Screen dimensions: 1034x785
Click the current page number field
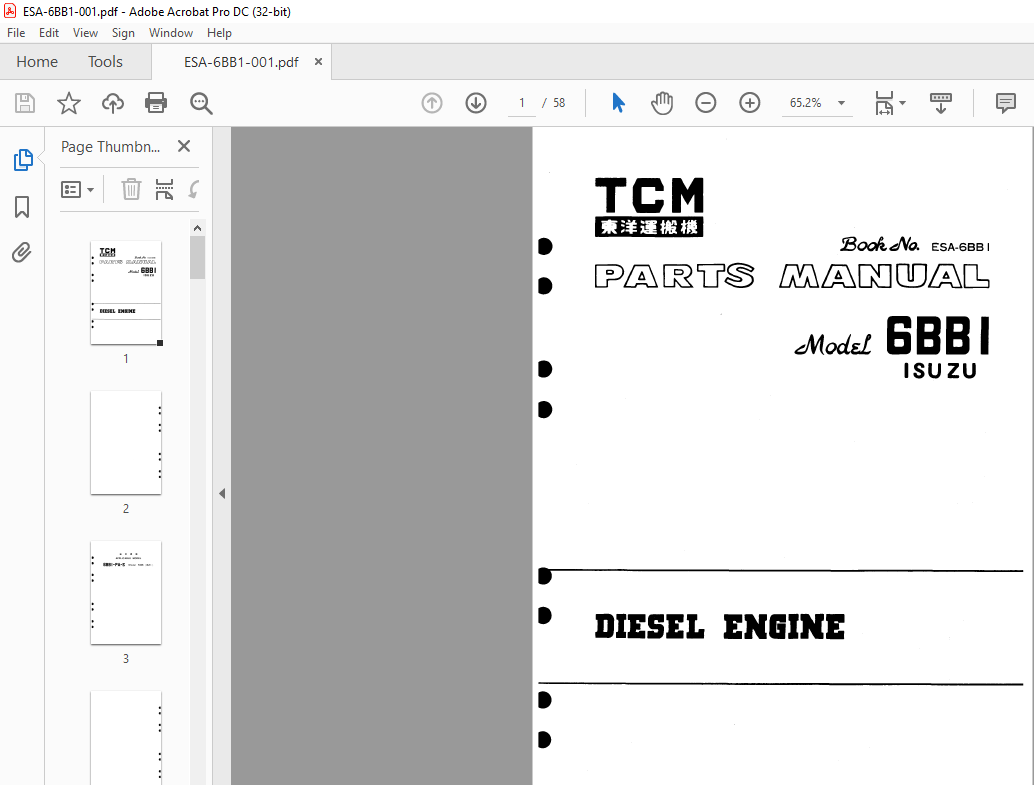click(x=522, y=103)
